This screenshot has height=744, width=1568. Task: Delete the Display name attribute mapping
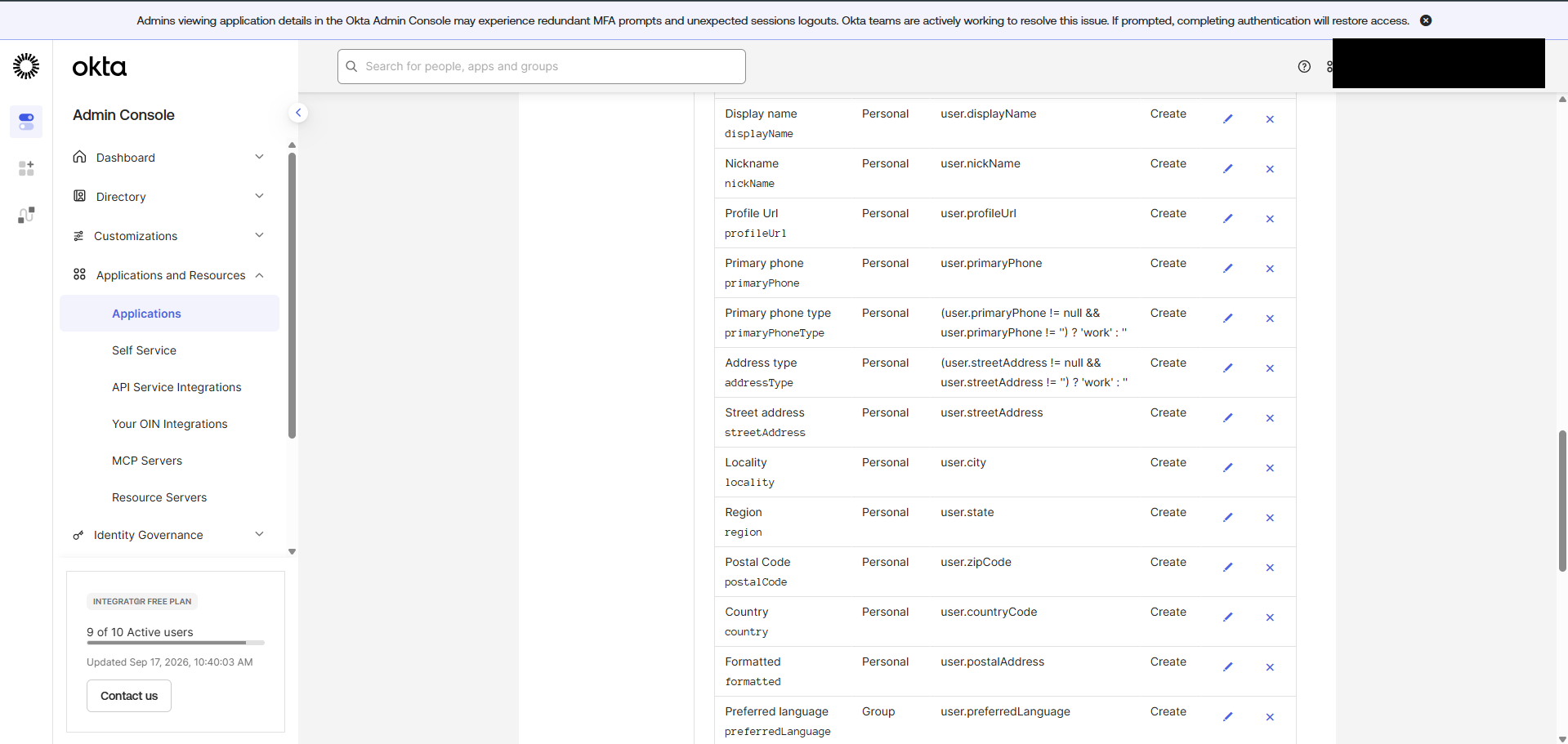pyautogui.click(x=1270, y=119)
